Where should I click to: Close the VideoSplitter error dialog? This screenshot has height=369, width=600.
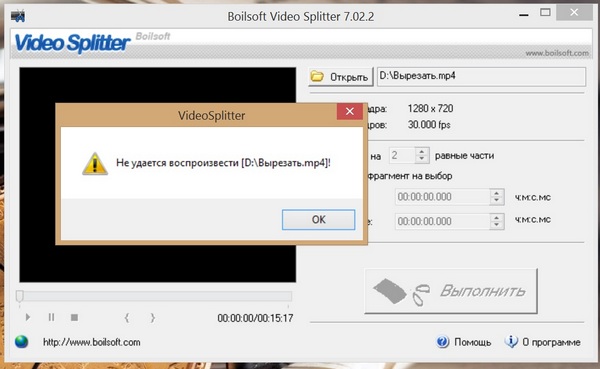[350, 111]
